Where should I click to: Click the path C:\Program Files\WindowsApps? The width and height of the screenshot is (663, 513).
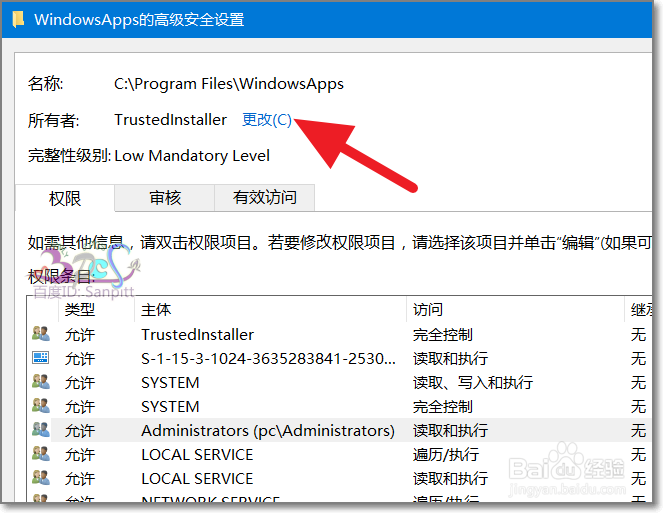[x=229, y=84]
